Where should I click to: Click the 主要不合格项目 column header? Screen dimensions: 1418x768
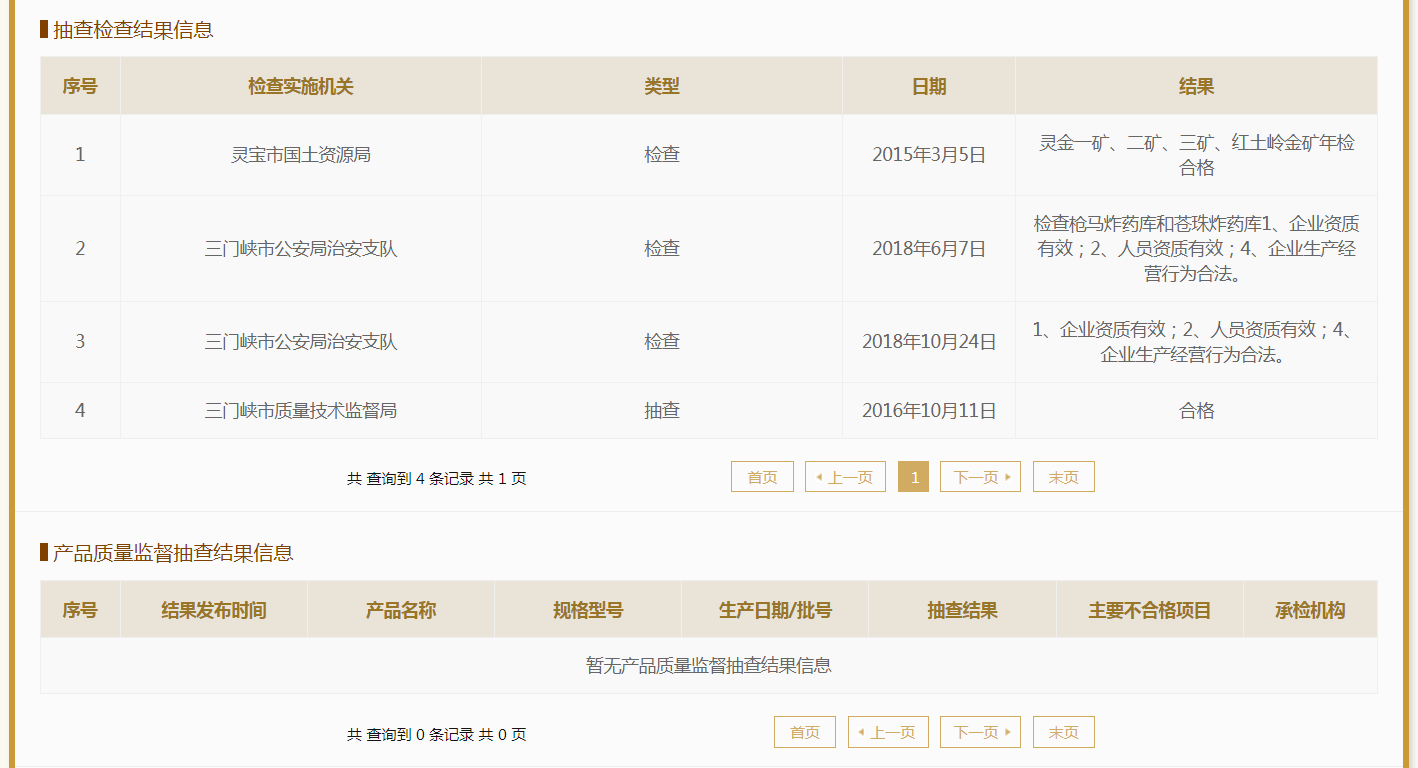(x=1149, y=610)
